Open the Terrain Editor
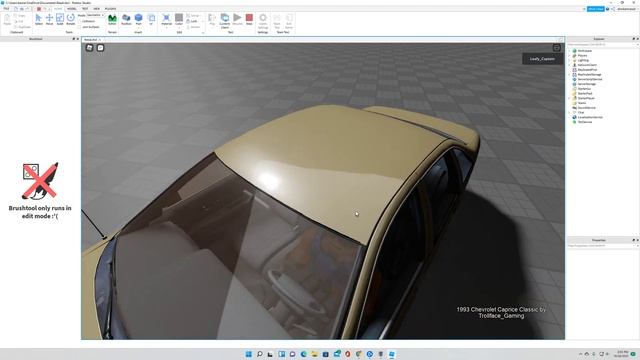This screenshot has height=360, width=640. pos(112,19)
